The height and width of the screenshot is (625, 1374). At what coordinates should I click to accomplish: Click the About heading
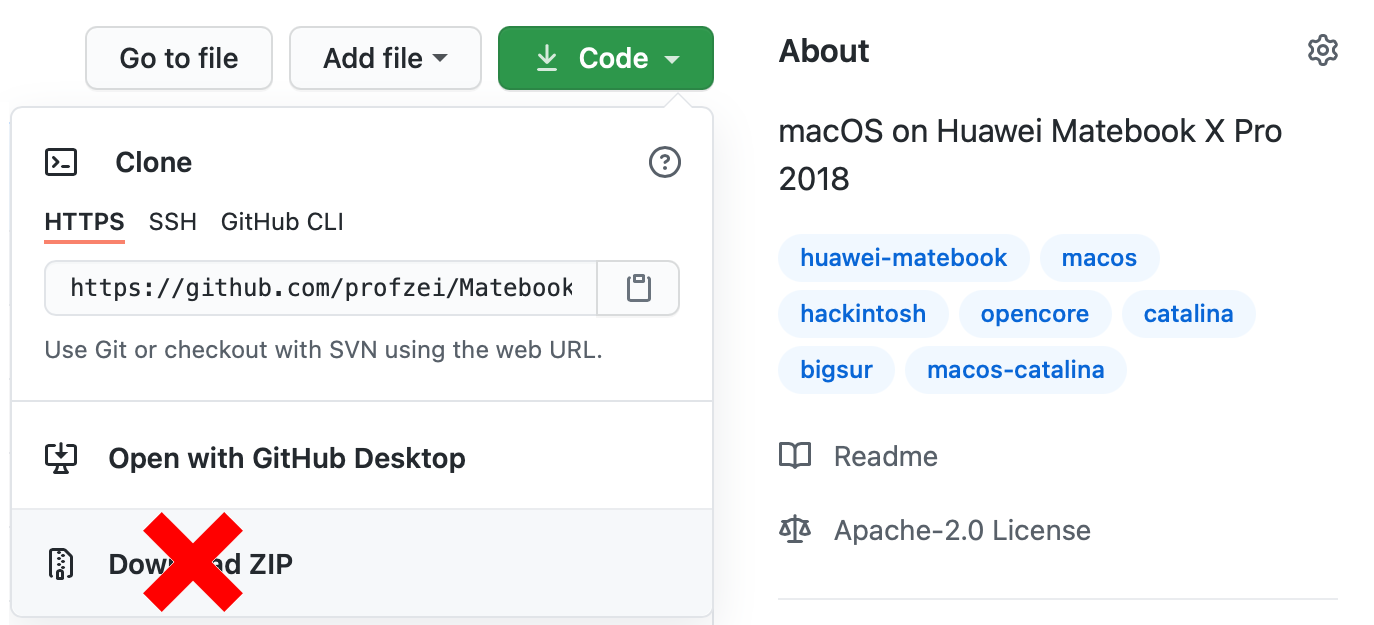(824, 51)
